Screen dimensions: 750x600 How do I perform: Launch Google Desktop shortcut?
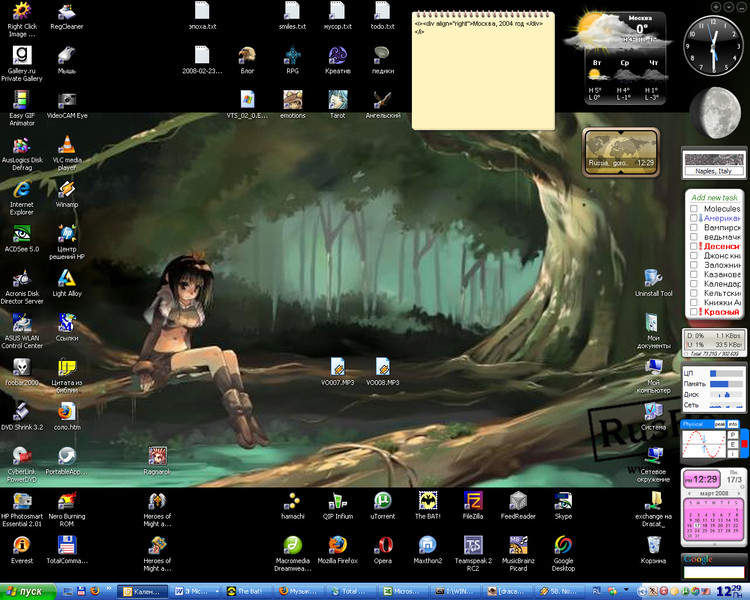pos(563,553)
